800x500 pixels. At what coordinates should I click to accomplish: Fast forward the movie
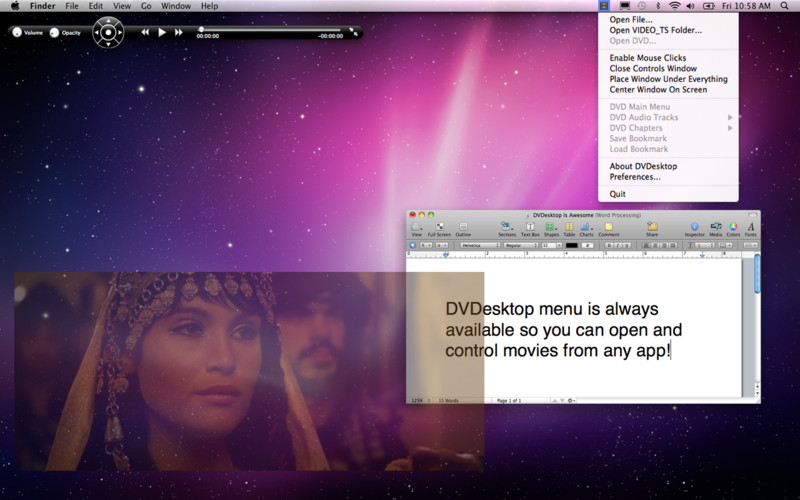[179, 32]
